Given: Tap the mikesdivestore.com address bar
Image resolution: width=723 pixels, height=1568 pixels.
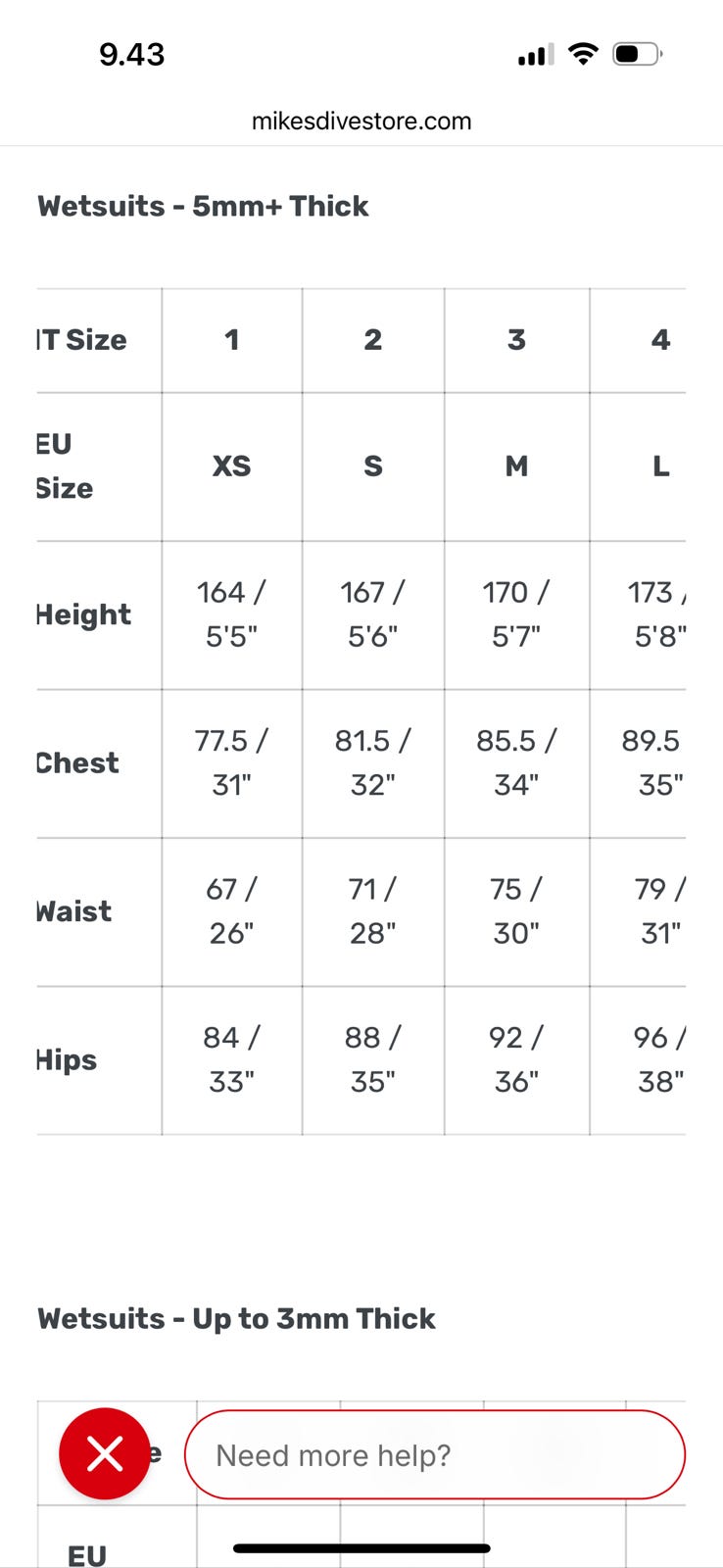Looking at the screenshot, I should [361, 121].
